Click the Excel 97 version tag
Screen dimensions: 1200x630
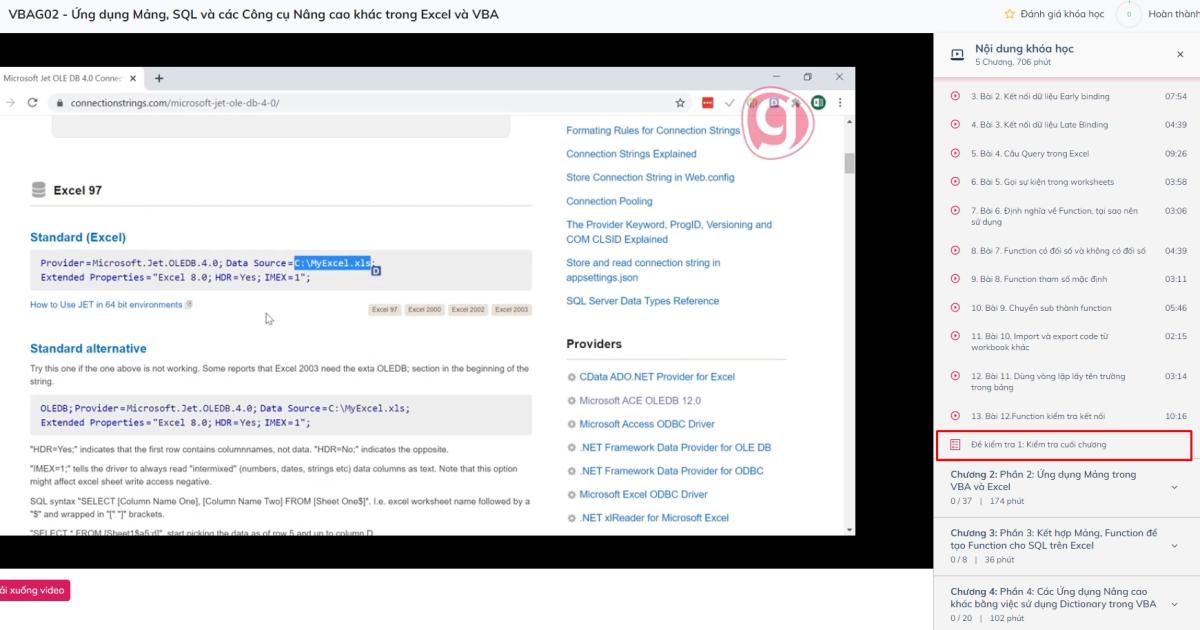(x=385, y=310)
